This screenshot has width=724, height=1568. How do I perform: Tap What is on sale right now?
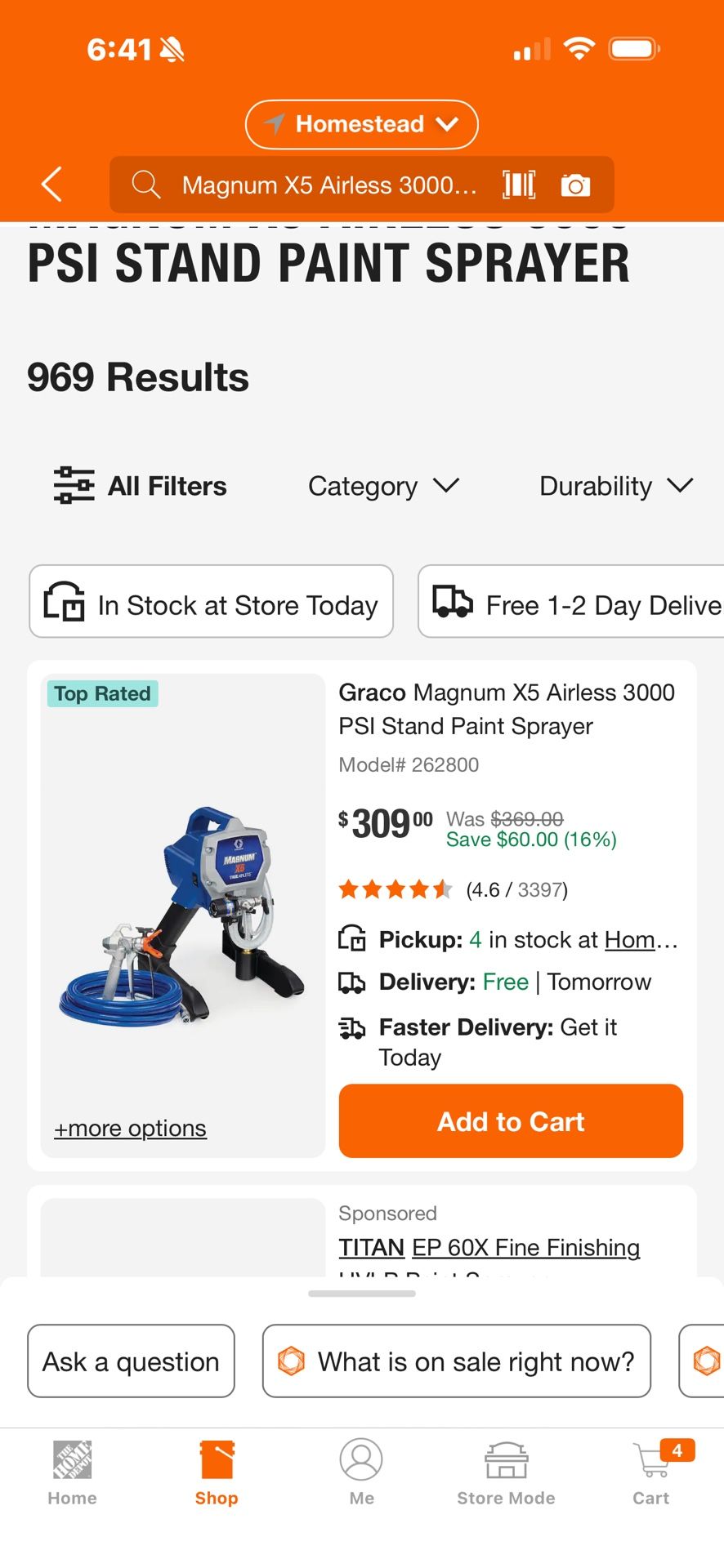(456, 1361)
